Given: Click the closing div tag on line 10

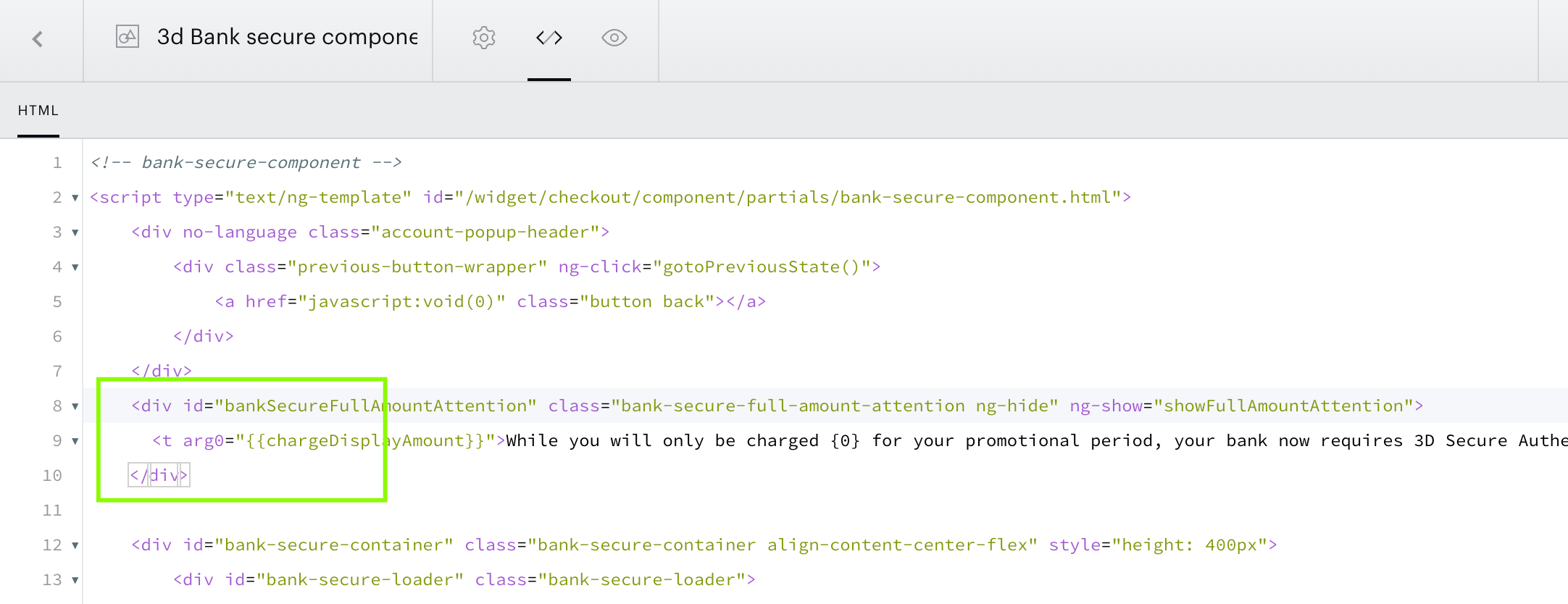Looking at the screenshot, I should coord(159,475).
